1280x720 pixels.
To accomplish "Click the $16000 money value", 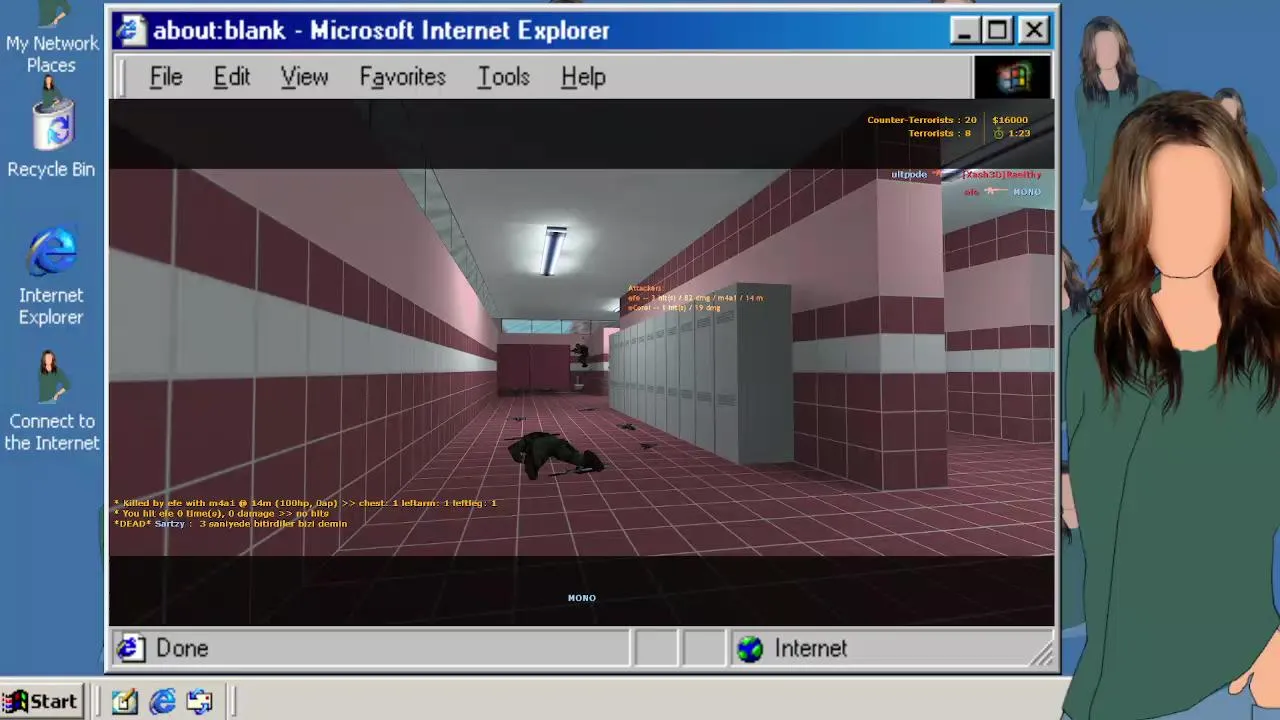I will pyautogui.click(x=1010, y=120).
